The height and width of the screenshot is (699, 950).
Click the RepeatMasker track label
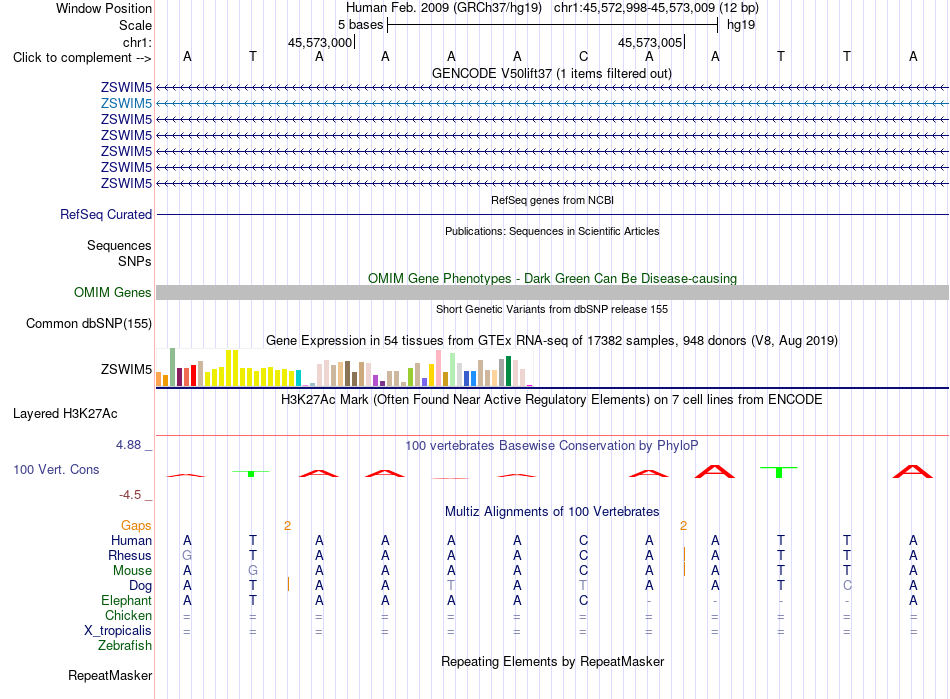tap(110, 675)
